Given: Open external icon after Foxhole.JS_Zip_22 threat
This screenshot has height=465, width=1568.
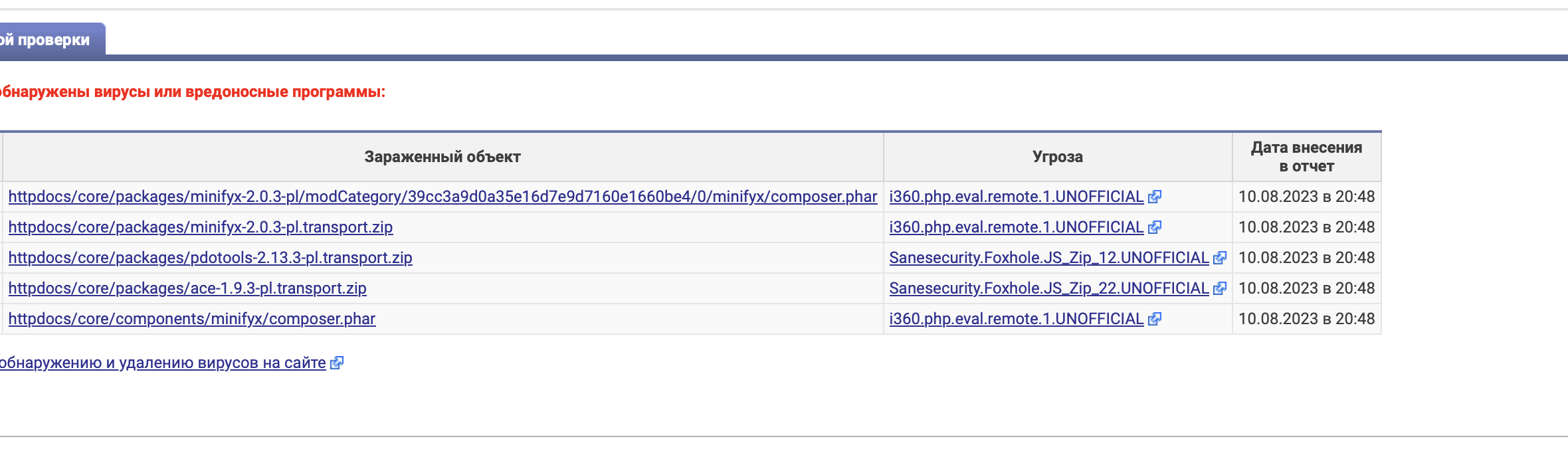Looking at the screenshot, I should pos(1220,288).
